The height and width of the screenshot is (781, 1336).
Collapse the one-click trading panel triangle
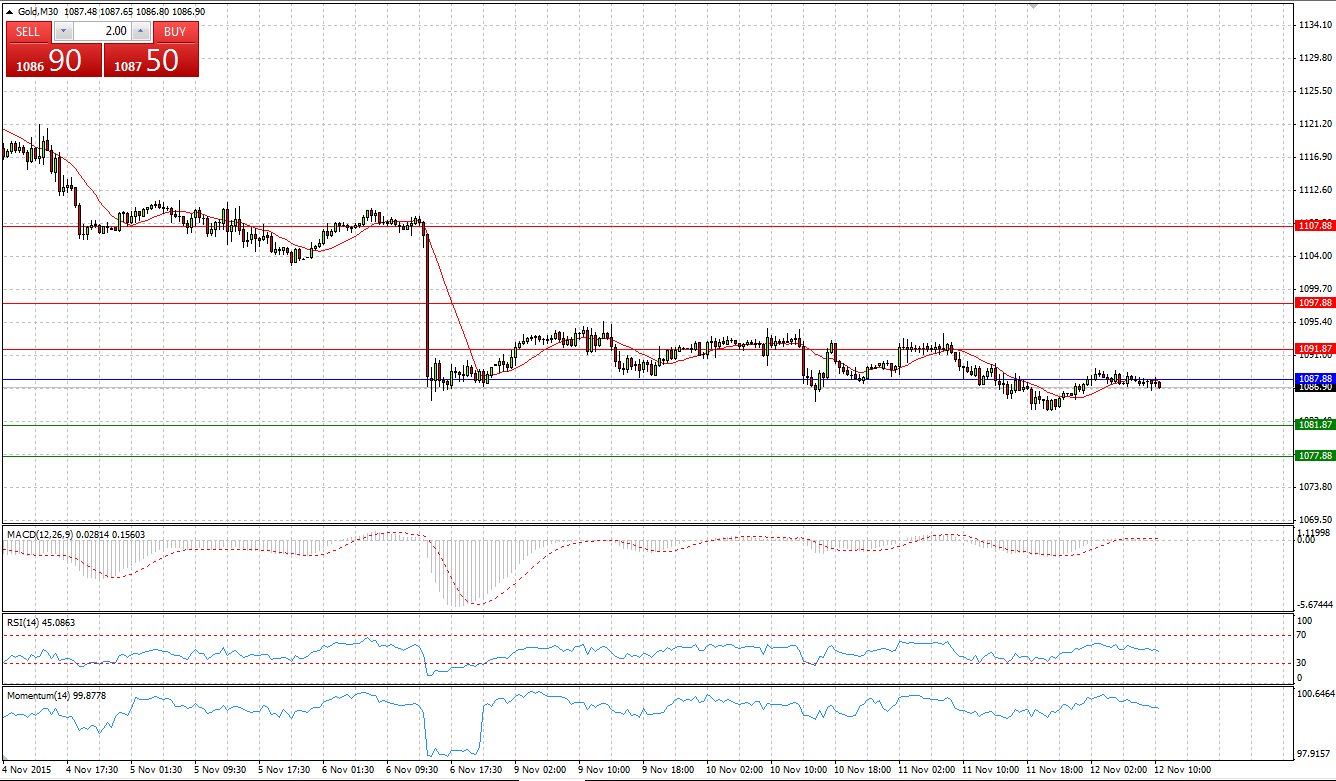[10, 11]
